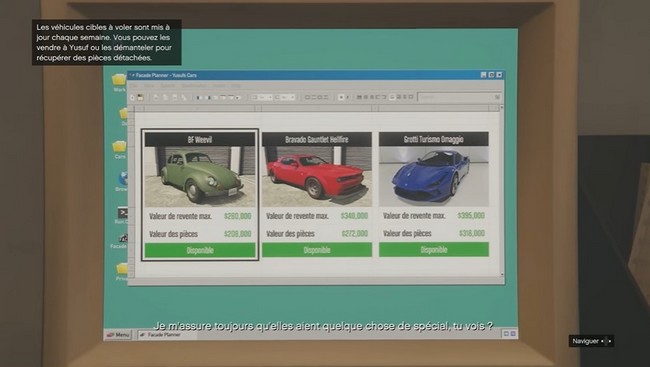Click the Grotti Turismo Omaggio title header

tap(434, 139)
